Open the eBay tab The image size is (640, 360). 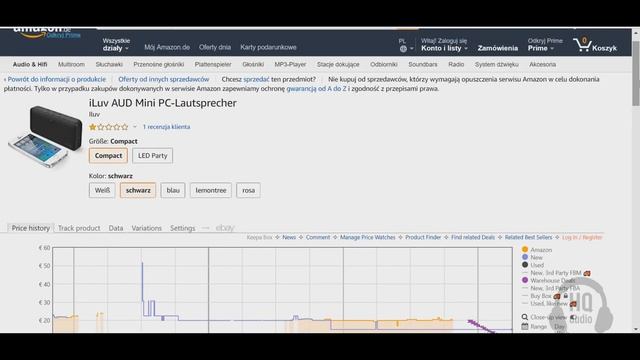pyautogui.click(x=225, y=228)
